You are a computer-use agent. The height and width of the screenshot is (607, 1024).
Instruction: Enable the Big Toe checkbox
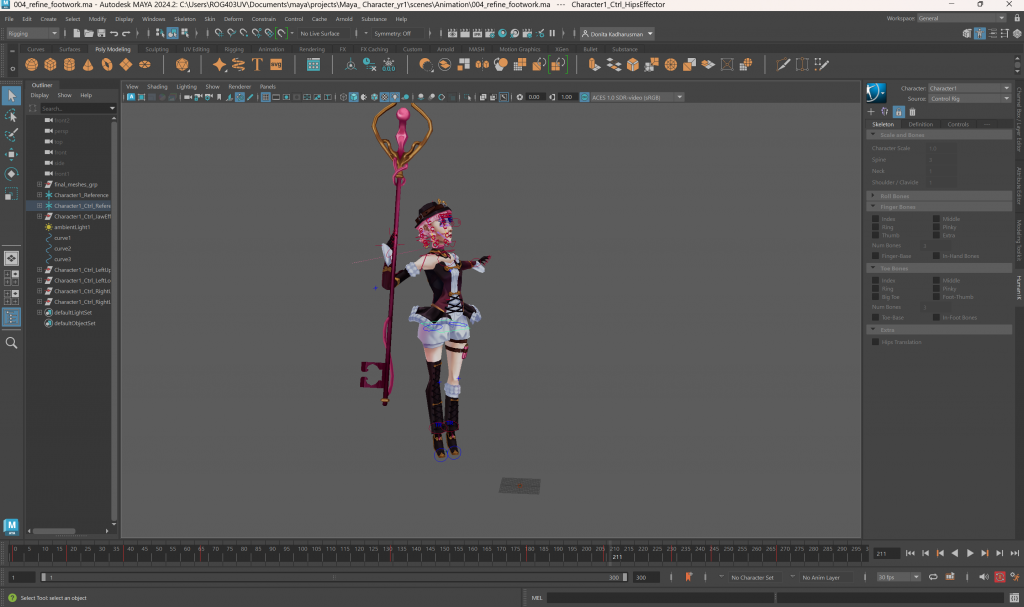pos(876,297)
